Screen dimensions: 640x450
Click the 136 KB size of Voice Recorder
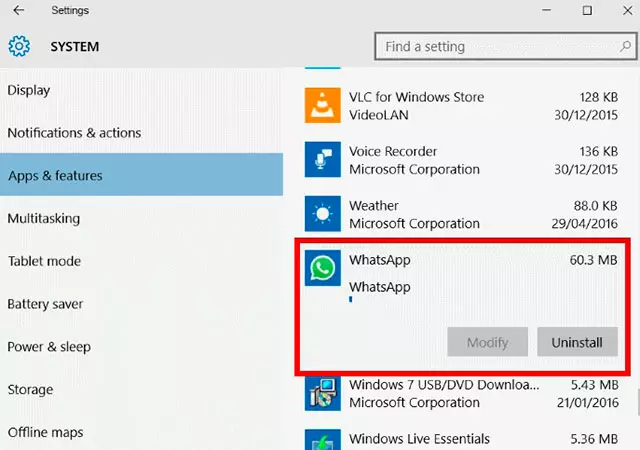(x=598, y=151)
